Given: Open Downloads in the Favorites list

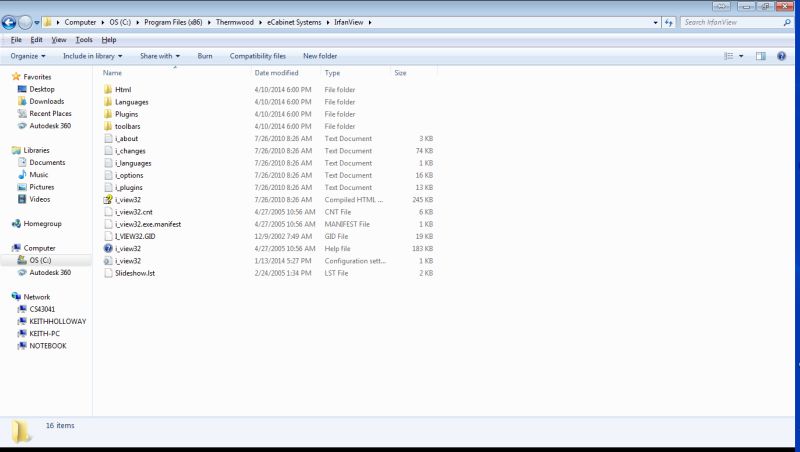Looking at the screenshot, I should (x=46, y=101).
